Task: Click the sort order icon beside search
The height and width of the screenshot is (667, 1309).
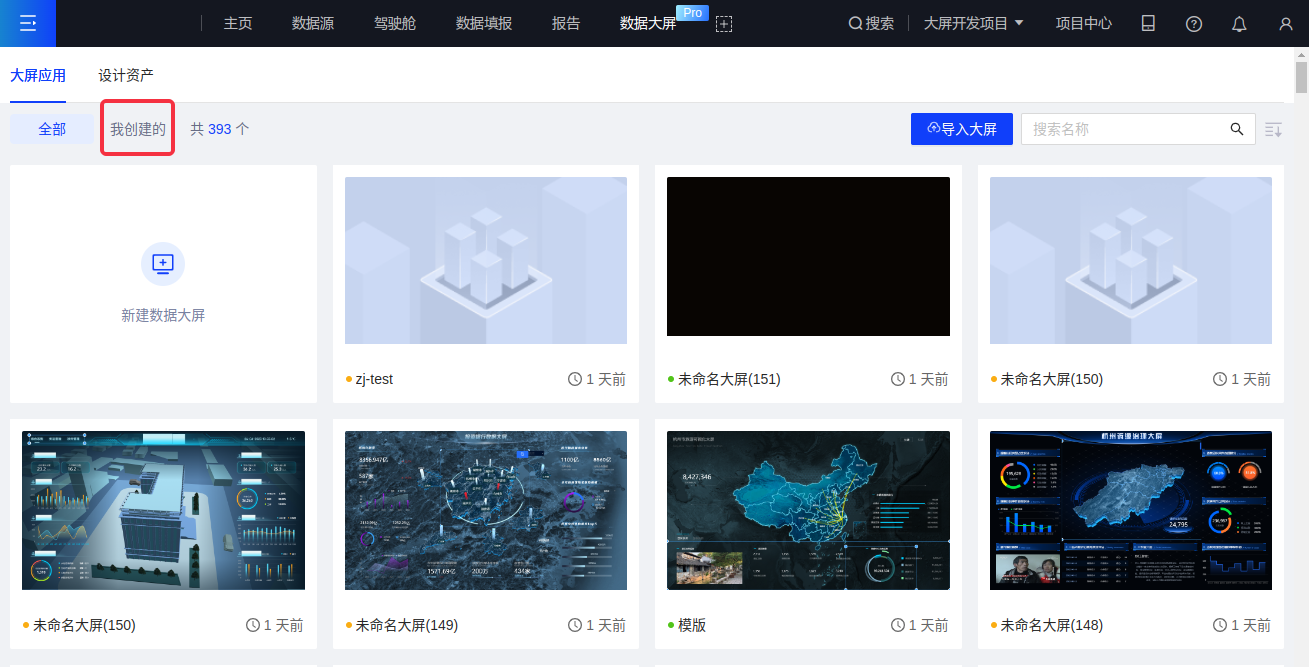Action: [1273, 129]
